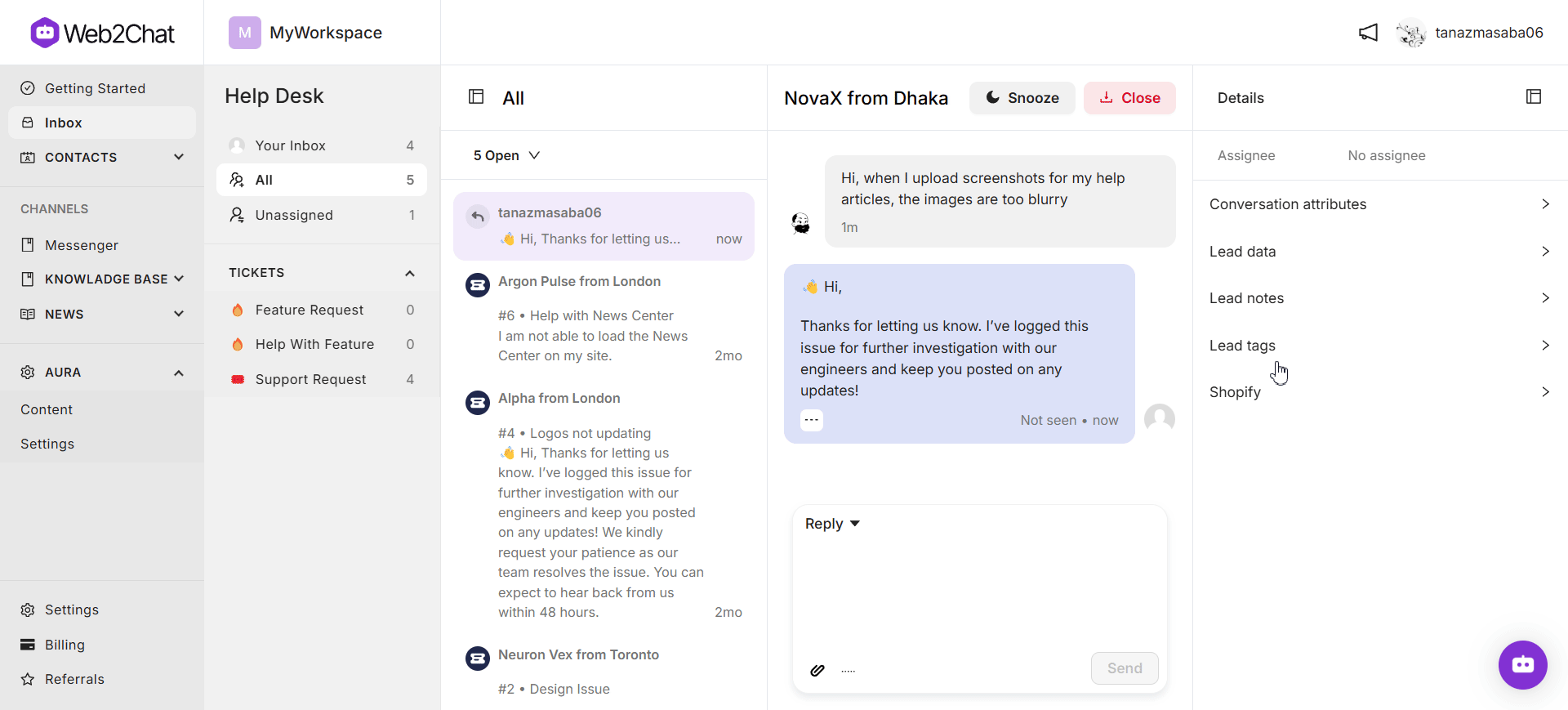Open AURA Settings page

pyautogui.click(x=47, y=444)
